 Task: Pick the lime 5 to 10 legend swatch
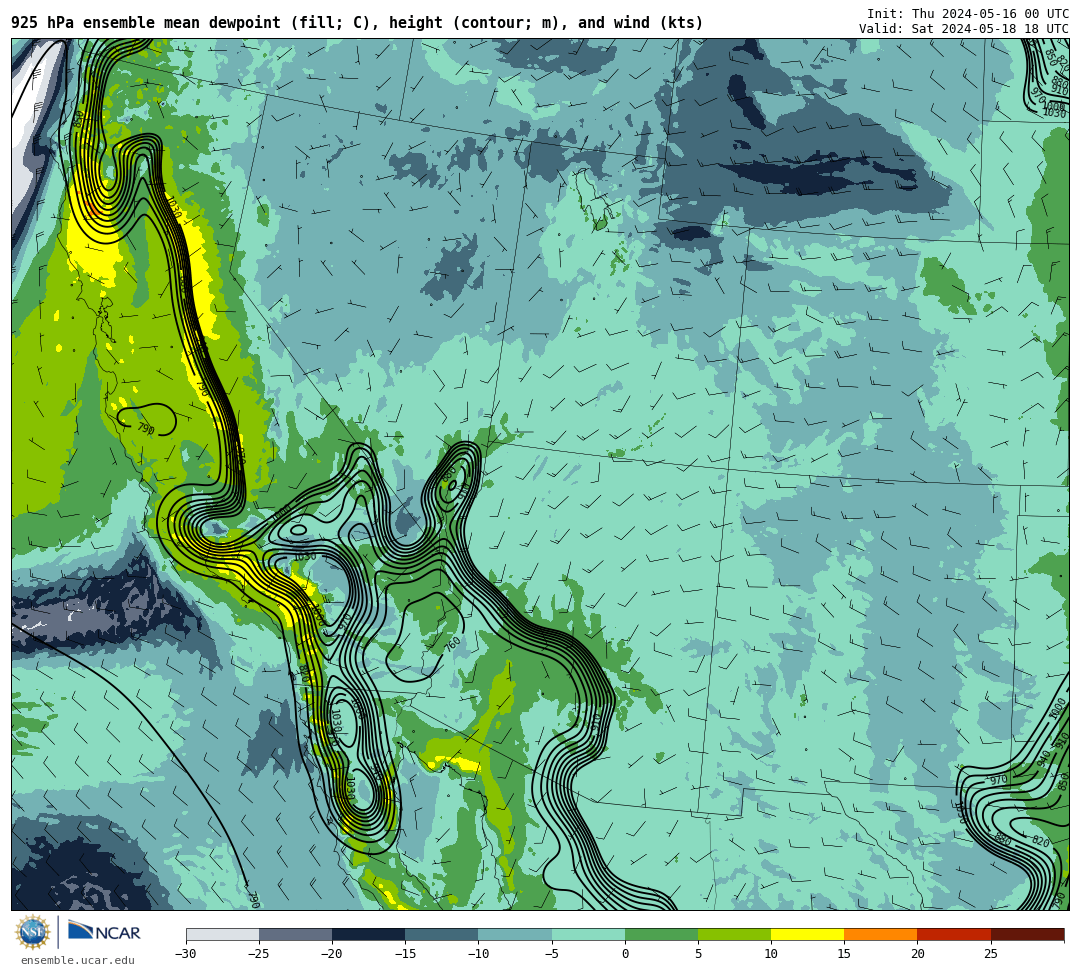734,934
